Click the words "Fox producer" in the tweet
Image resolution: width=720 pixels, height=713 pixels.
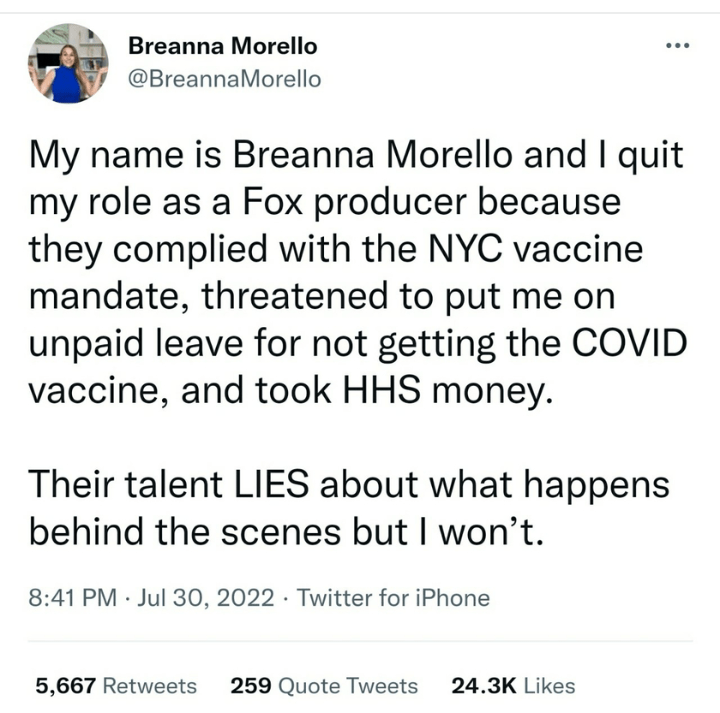coord(353,203)
